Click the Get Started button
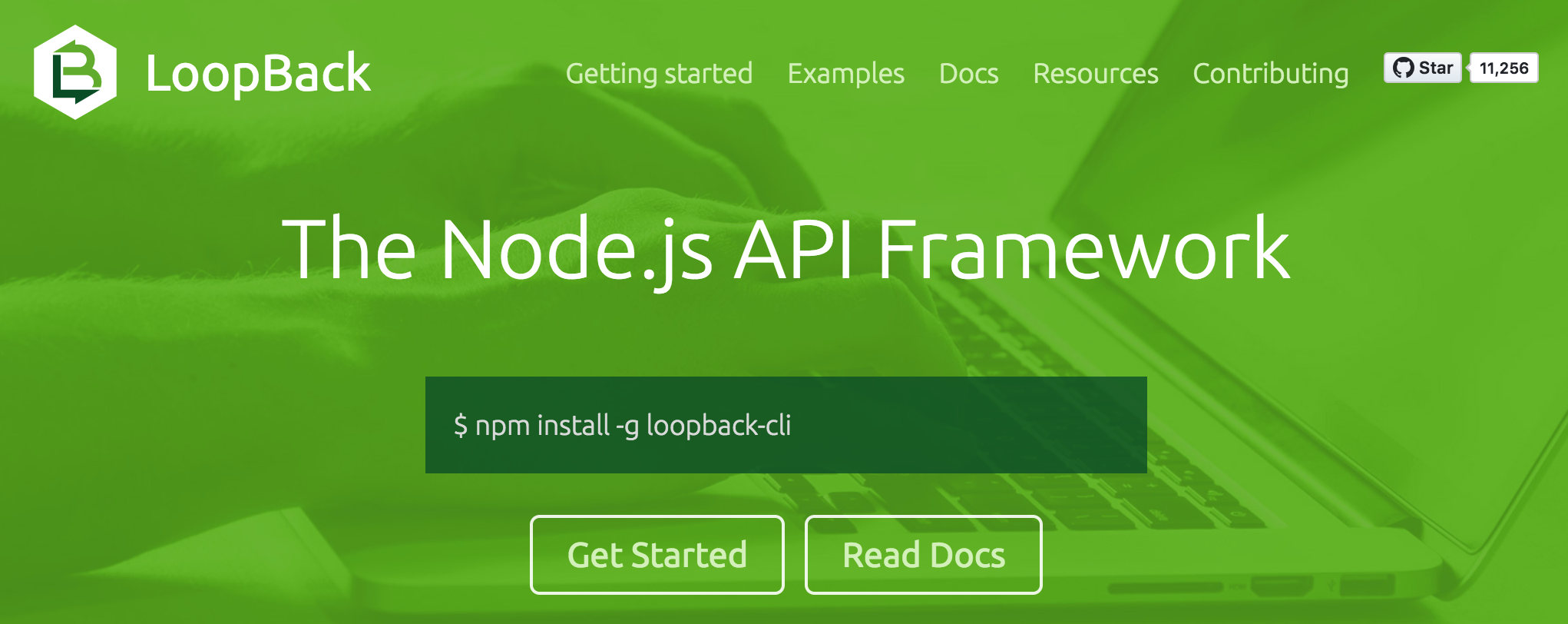This screenshot has width=1568, height=624. click(x=657, y=555)
